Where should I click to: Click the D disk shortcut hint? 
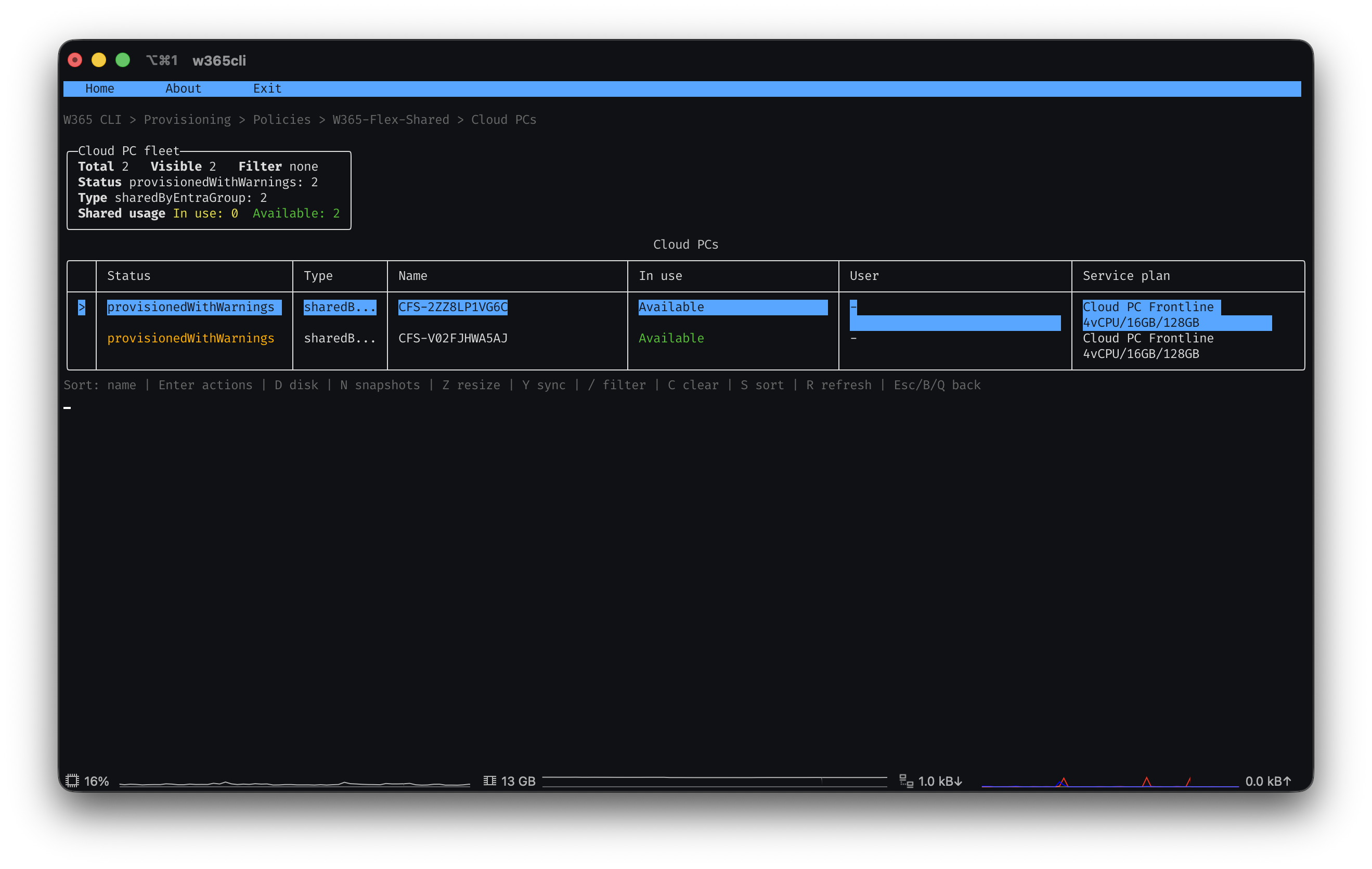pos(296,386)
